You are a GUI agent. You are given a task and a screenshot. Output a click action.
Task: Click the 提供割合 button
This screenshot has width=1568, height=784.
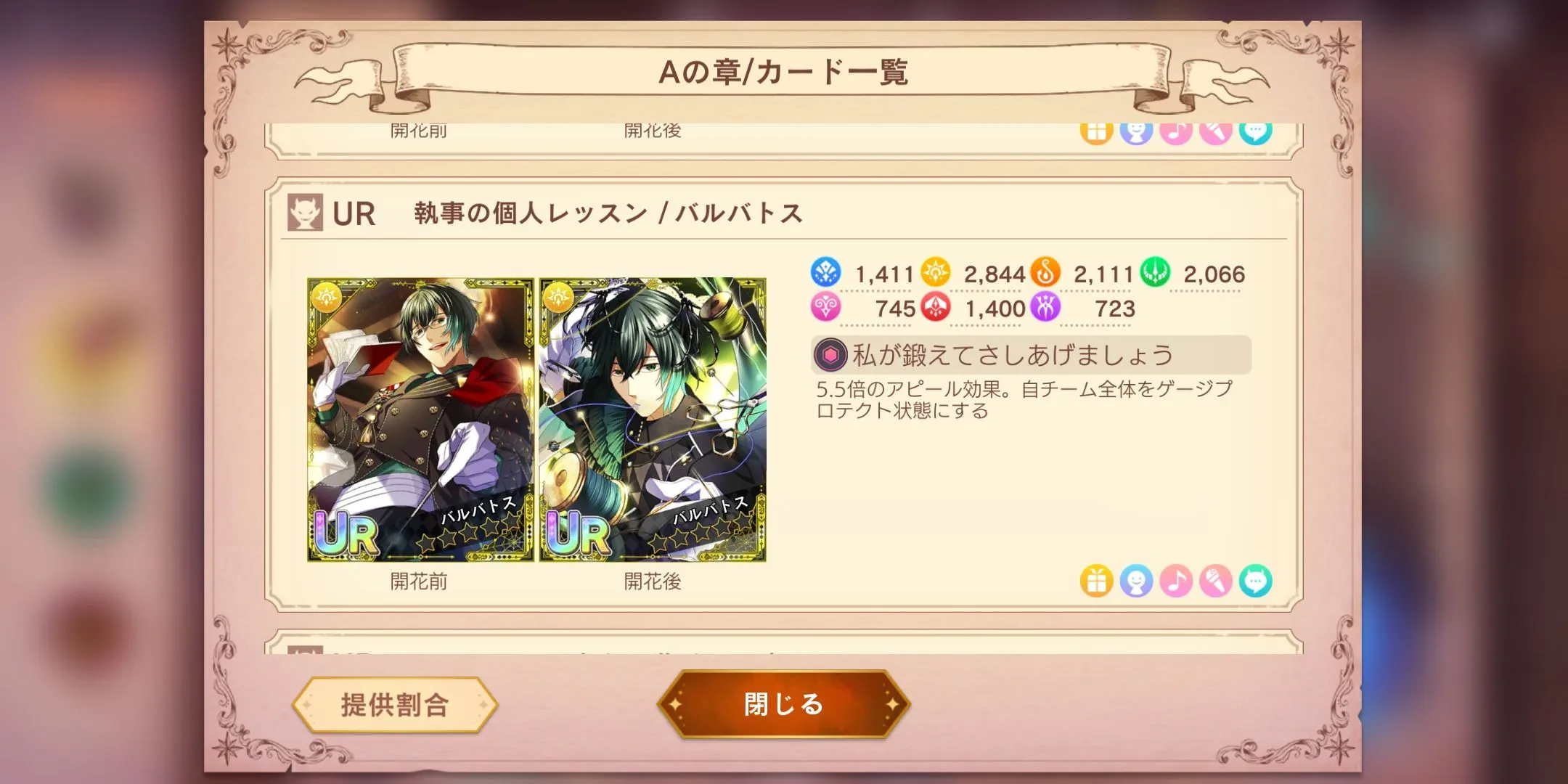[395, 705]
